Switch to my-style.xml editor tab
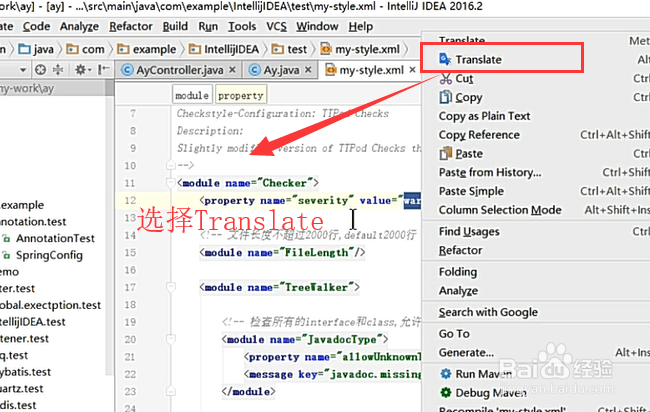The width and height of the screenshot is (650, 412). (365, 70)
